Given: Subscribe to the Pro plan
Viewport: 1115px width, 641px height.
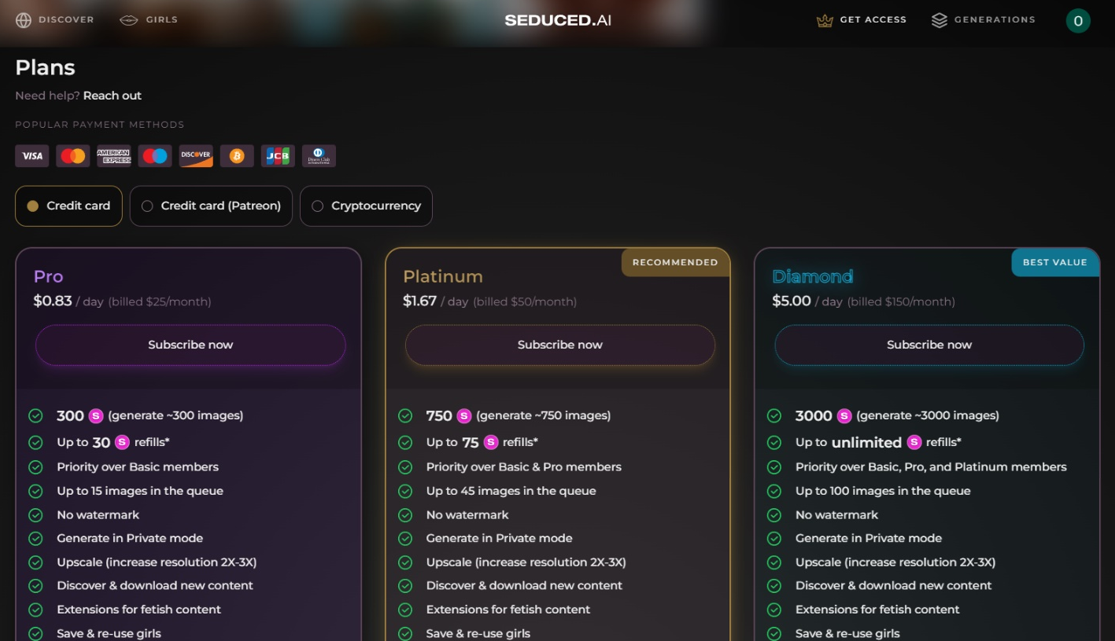Looking at the screenshot, I should click(191, 345).
